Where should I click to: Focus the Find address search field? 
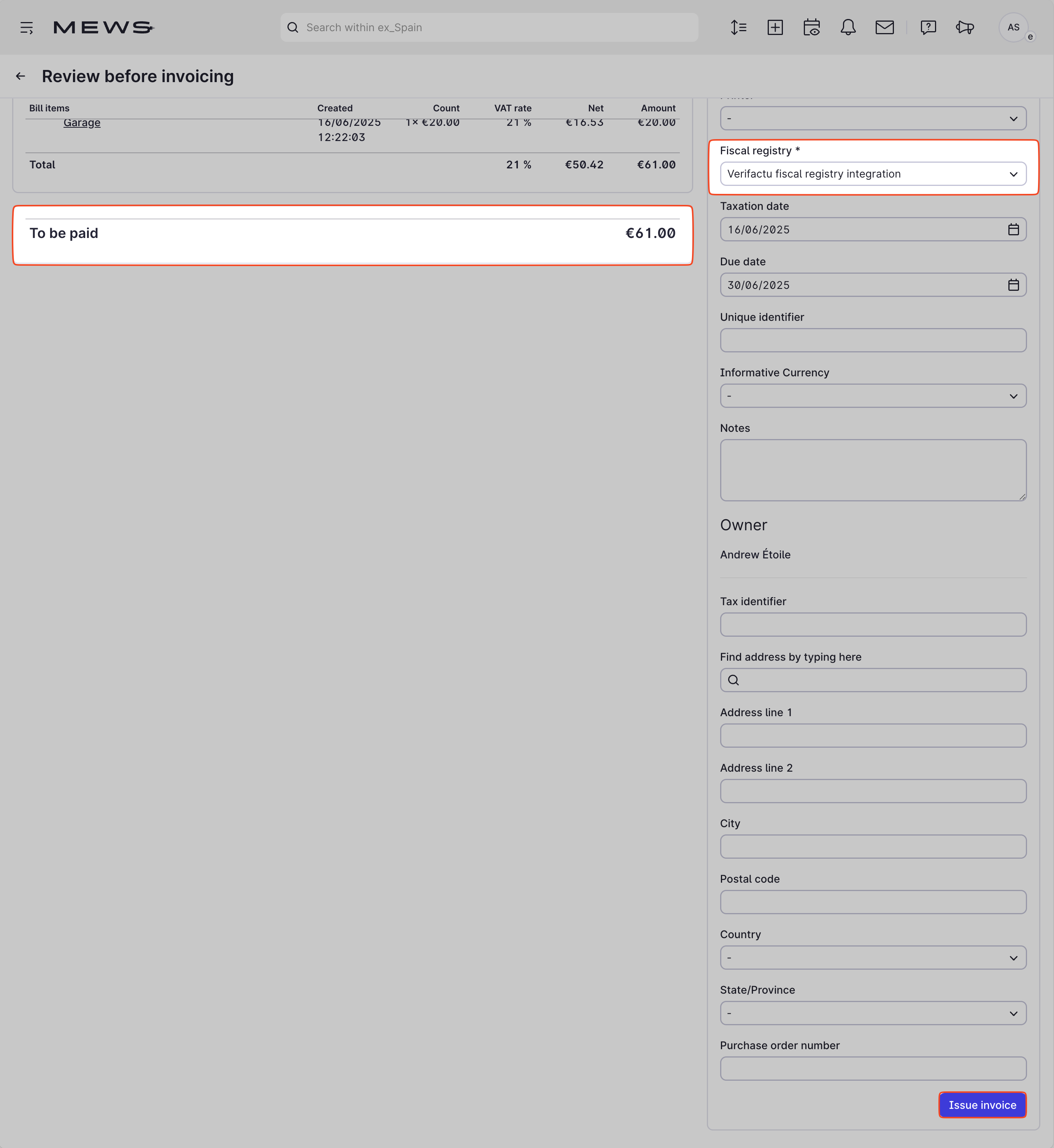pyautogui.click(x=873, y=680)
